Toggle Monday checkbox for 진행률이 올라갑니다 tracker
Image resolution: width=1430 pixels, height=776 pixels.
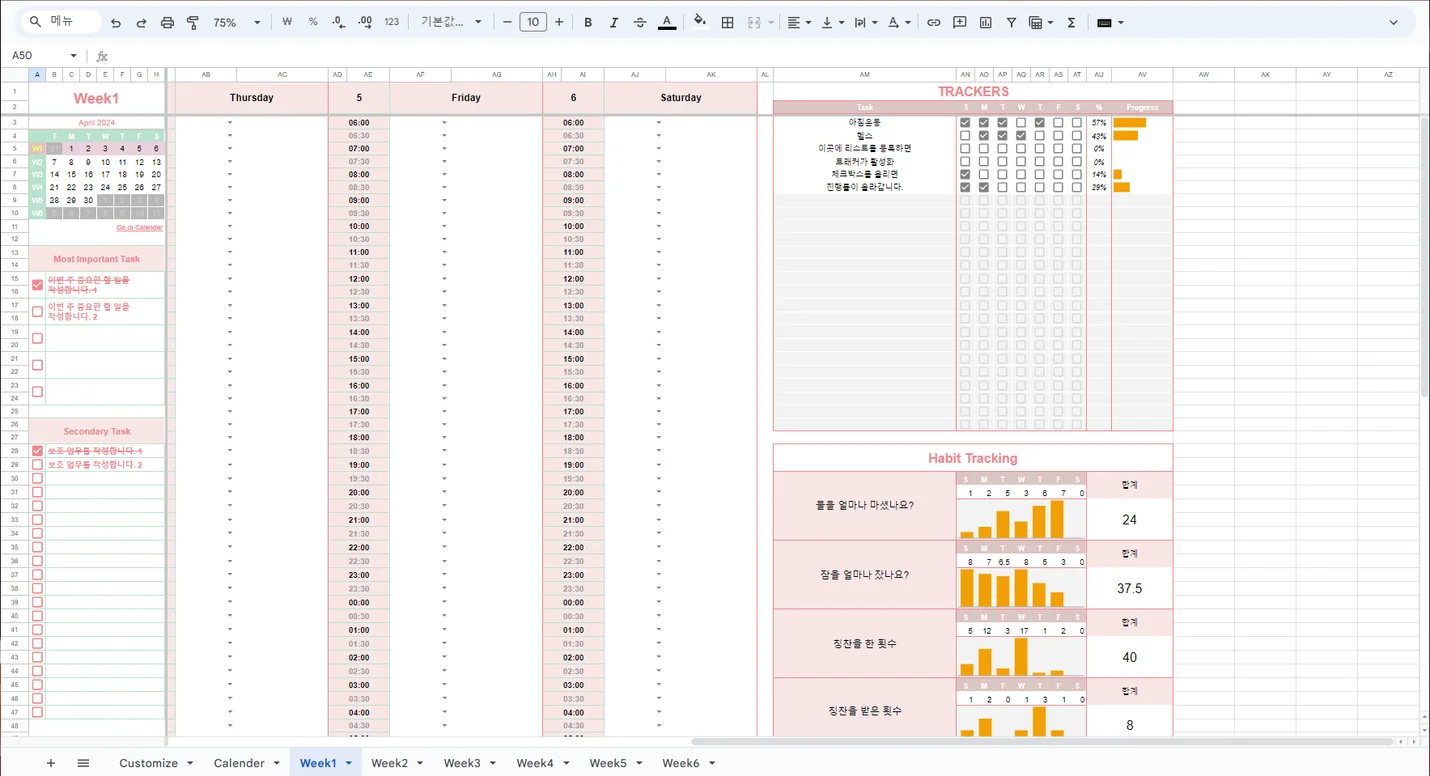[984, 187]
